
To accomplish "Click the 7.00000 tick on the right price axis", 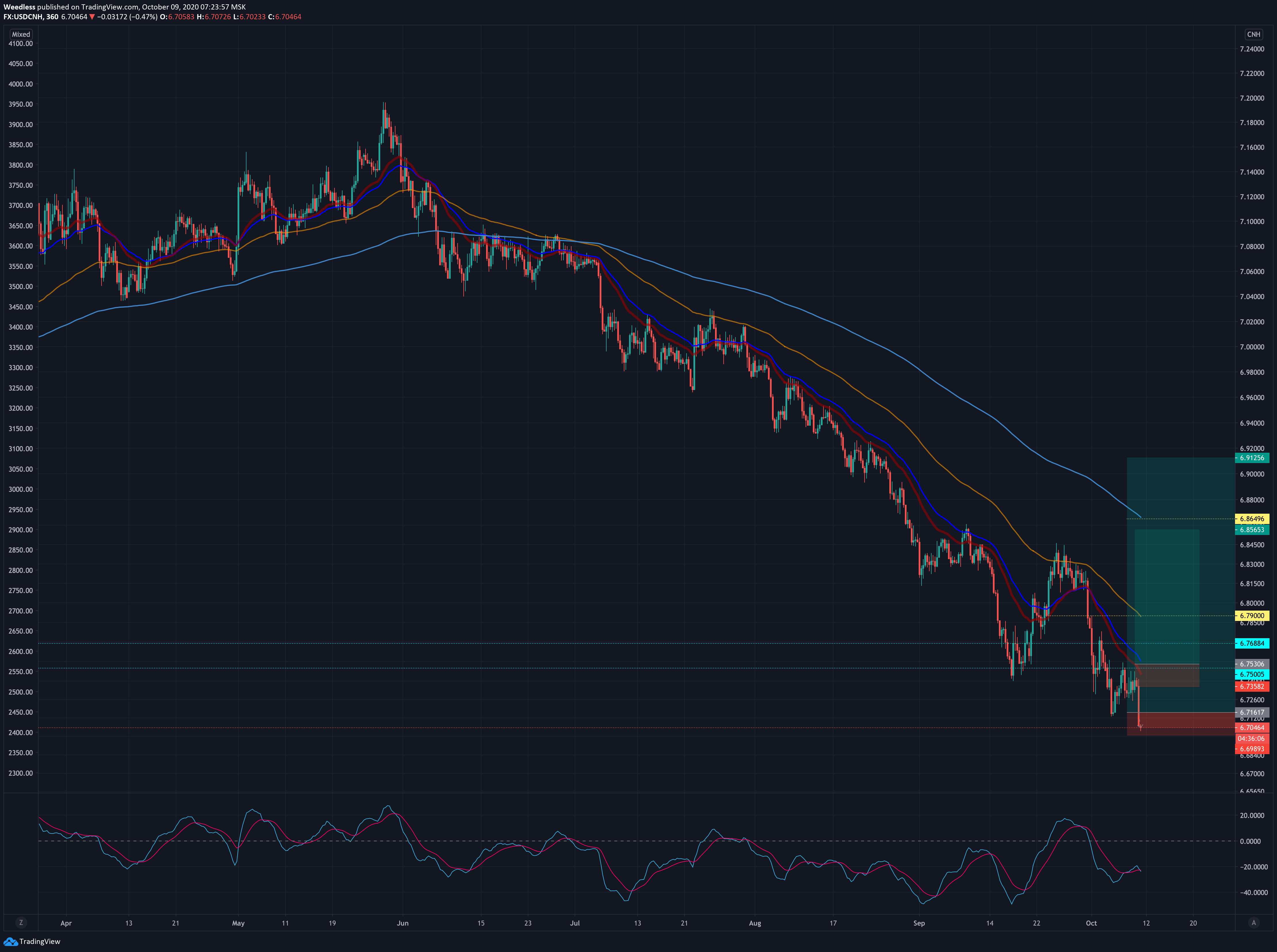I will tap(1252, 347).
